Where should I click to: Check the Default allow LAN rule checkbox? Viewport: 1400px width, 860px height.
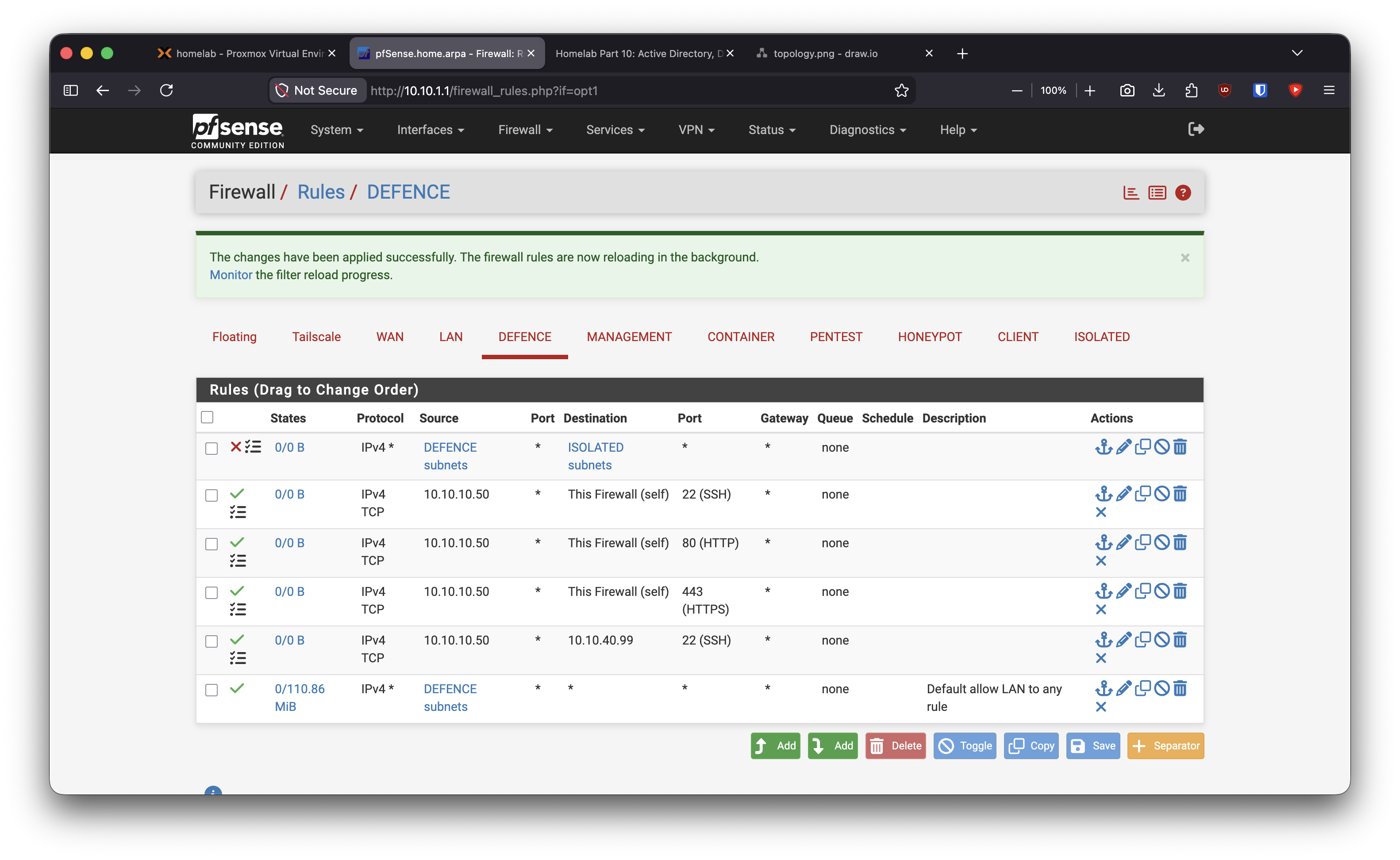[211, 689]
